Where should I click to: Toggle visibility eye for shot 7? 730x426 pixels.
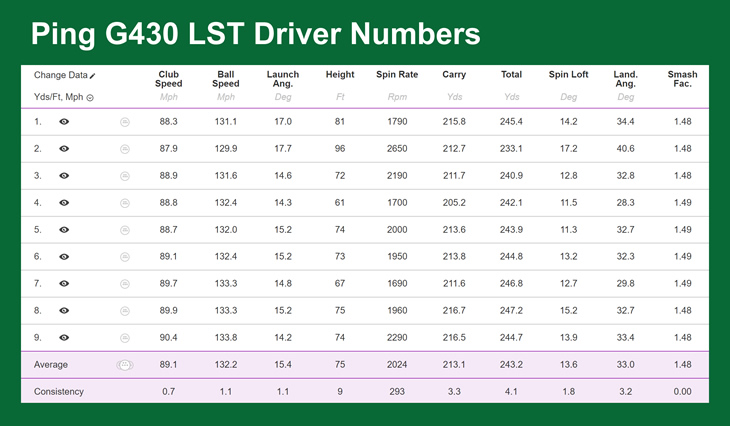(64, 284)
